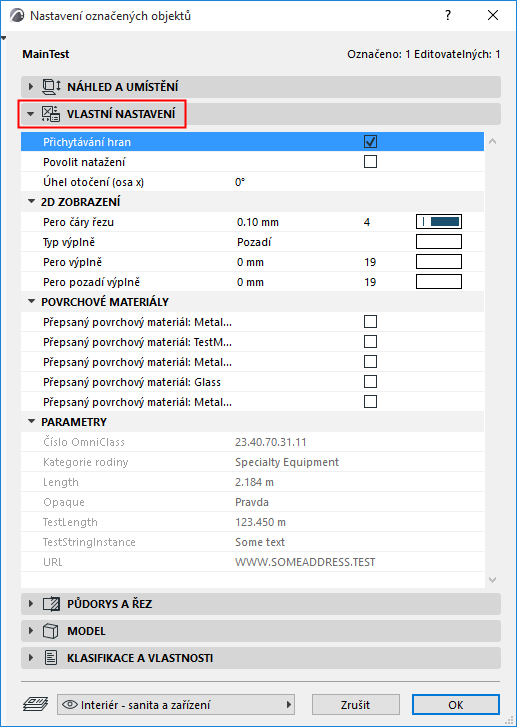
Task: Click the Opaque value Pravda
Action: (252, 502)
